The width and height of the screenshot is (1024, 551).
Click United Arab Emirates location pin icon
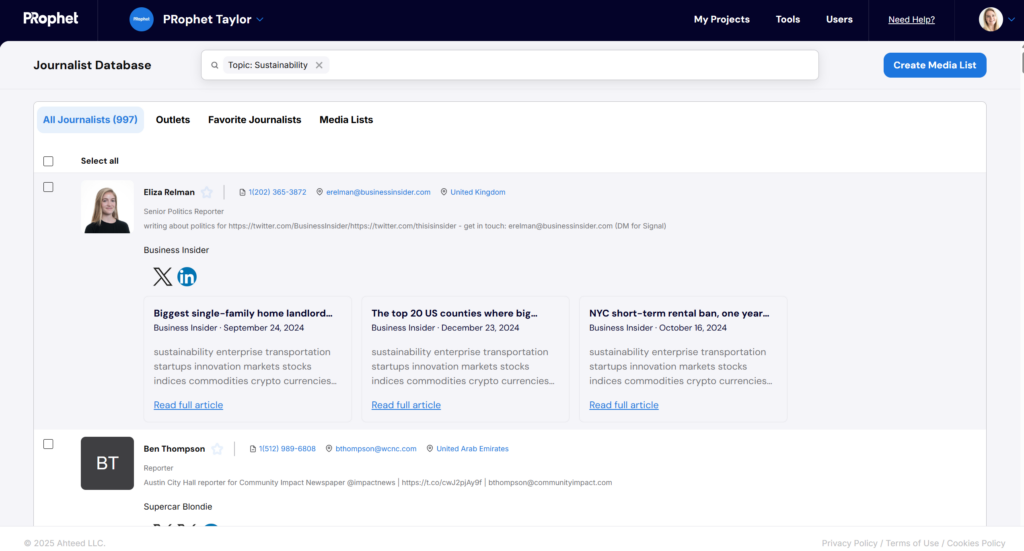tap(430, 449)
